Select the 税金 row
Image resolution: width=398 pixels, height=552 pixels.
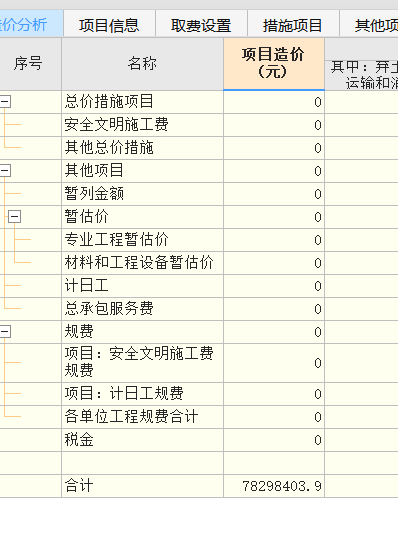(x=143, y=440)
